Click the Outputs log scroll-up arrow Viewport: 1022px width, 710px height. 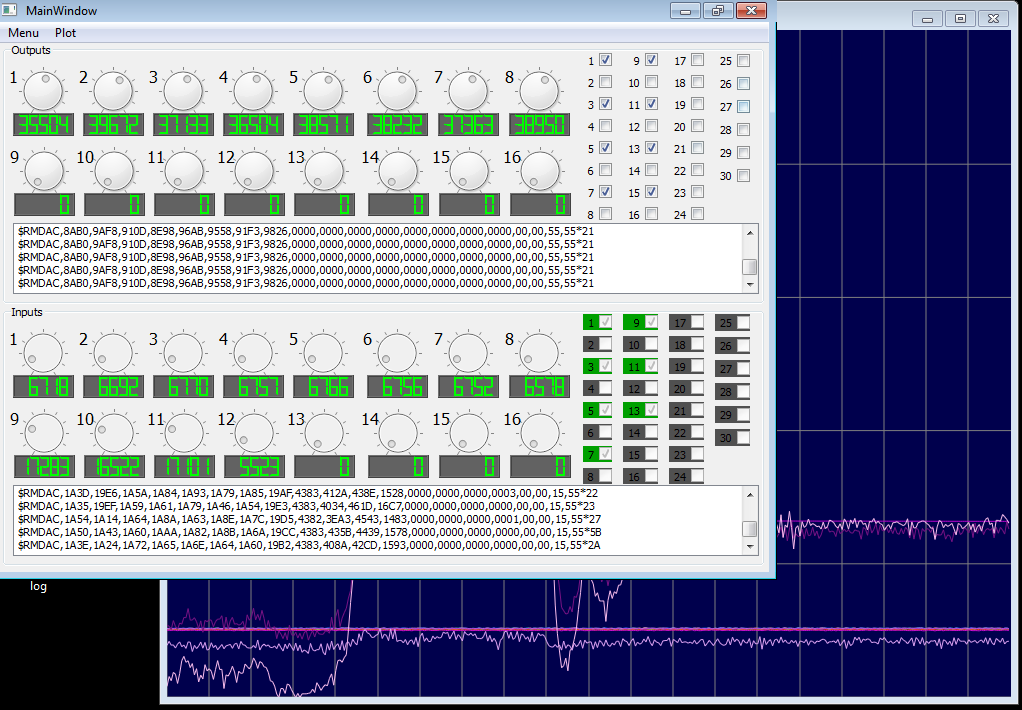click(x=750, y=233)
